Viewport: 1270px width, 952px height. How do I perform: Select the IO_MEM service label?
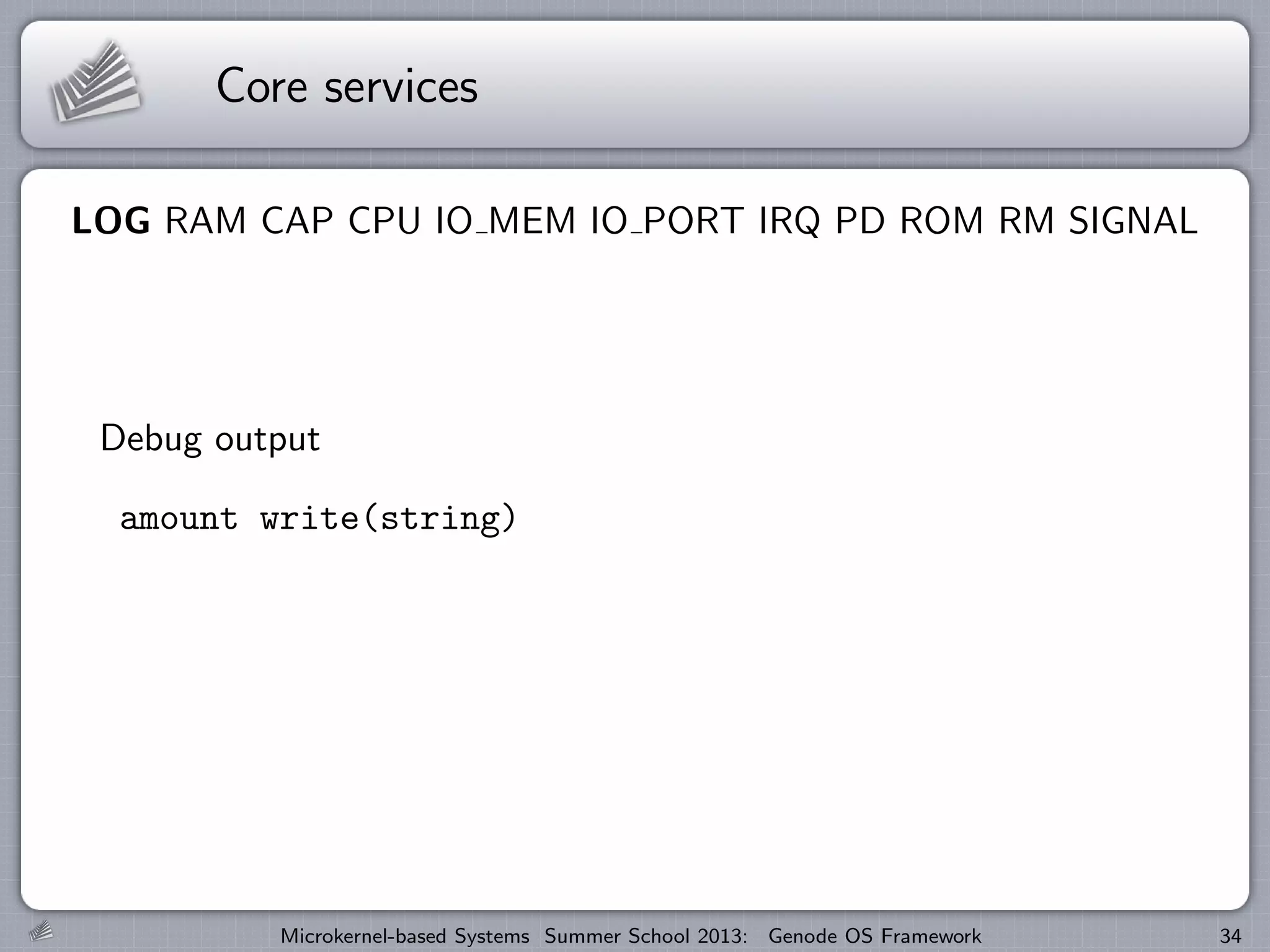(x=505, y=221)
